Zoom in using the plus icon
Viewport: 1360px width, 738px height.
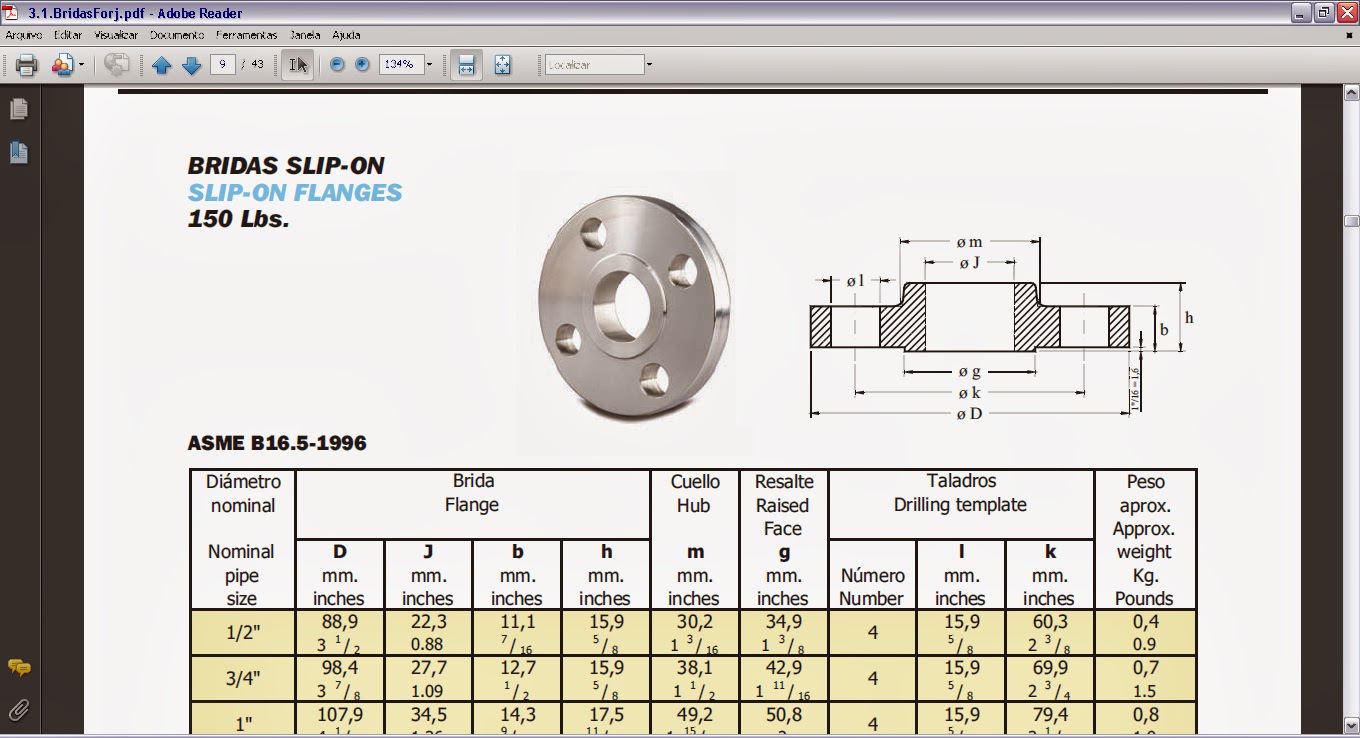360,64
